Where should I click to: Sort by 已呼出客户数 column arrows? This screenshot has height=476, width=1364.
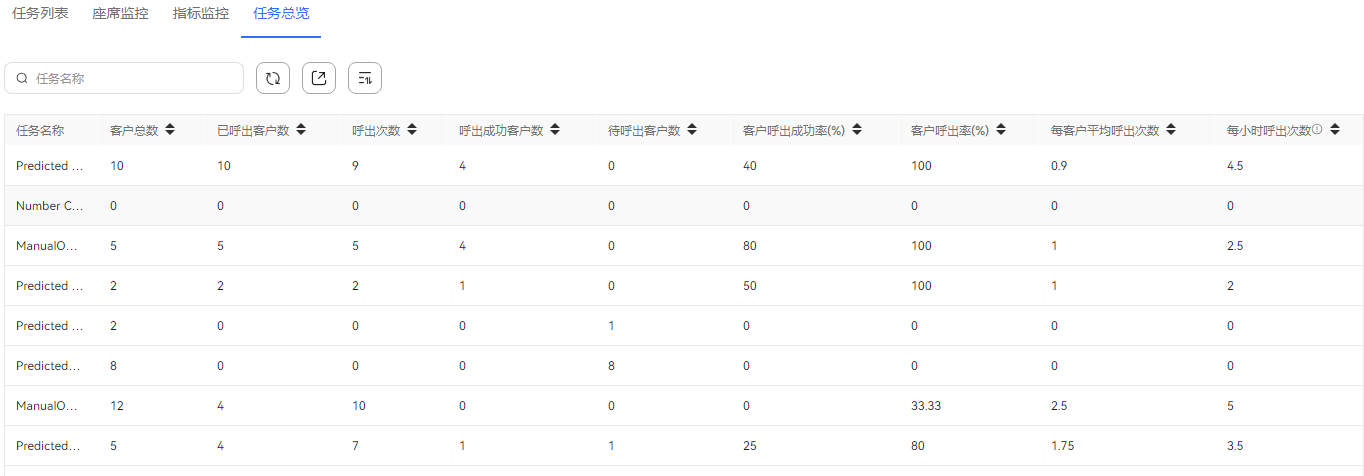[300, 129]
